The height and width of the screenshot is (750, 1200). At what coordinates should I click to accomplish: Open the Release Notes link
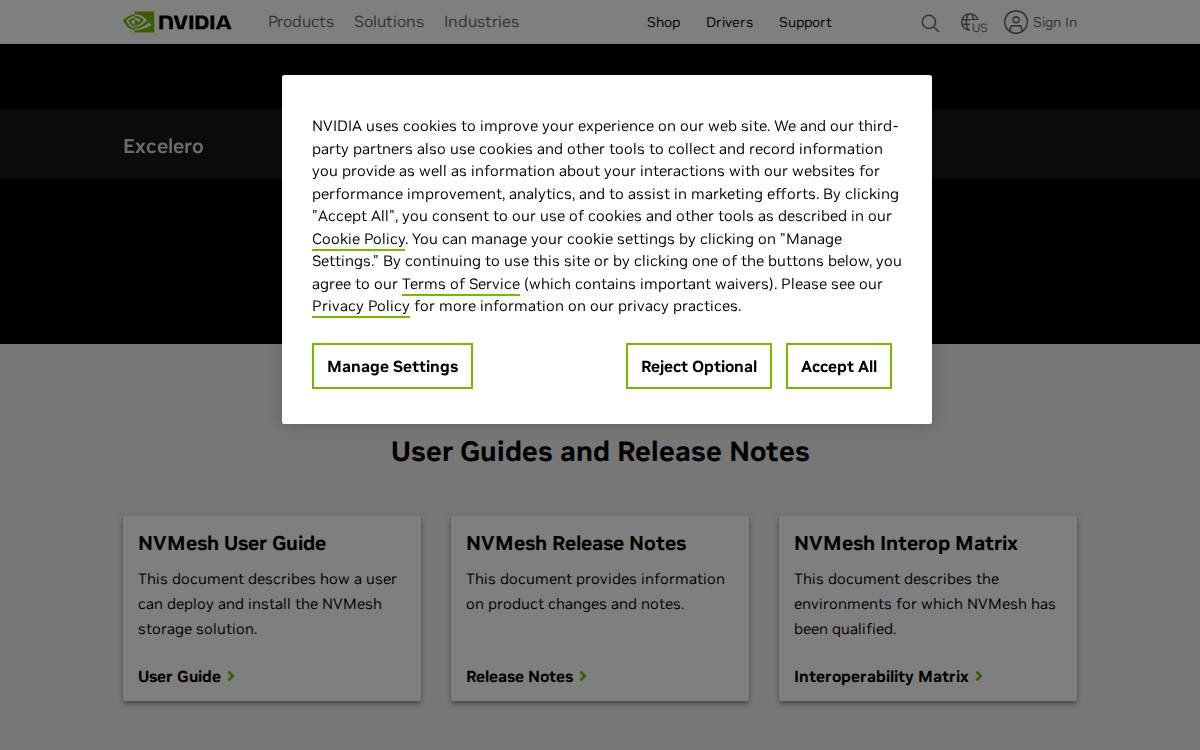click(x=519, y=676)
